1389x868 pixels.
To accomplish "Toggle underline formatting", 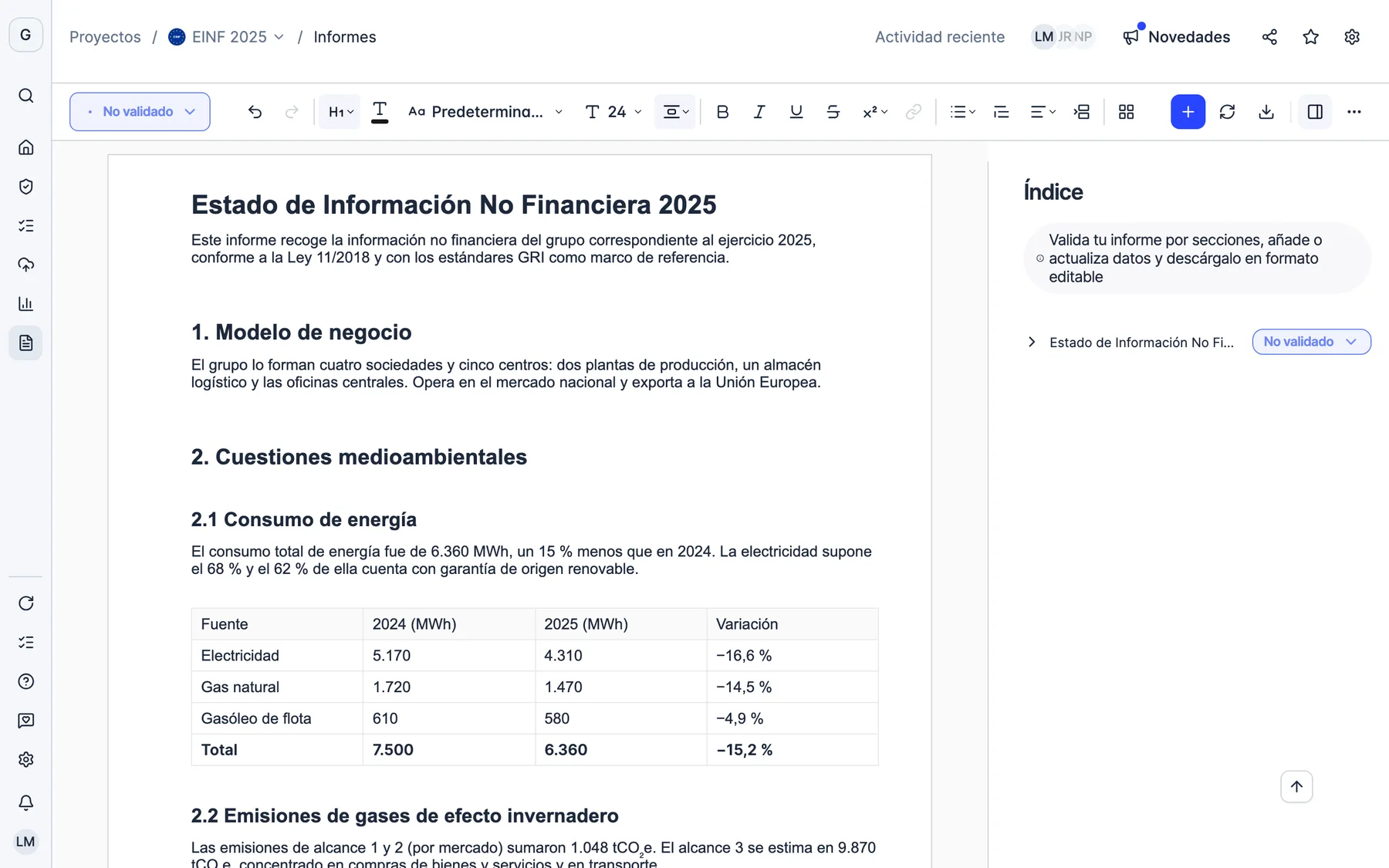I will pos(796,112).
